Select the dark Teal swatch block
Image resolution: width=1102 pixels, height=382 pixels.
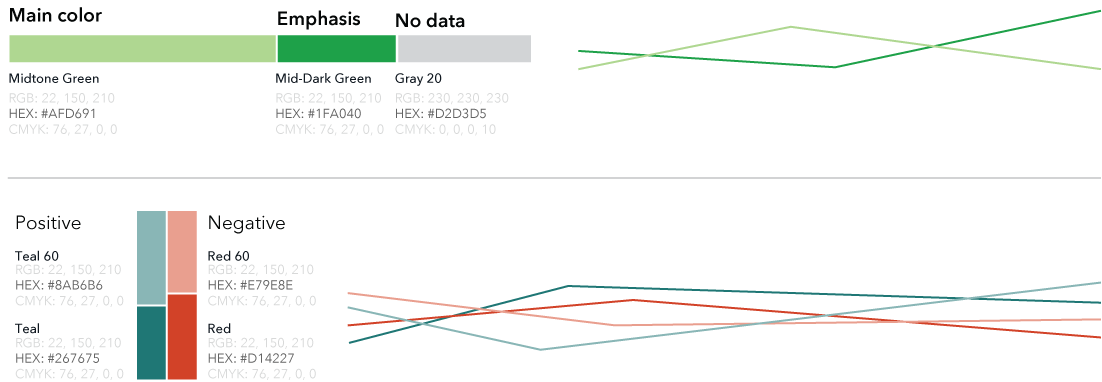click(x=151, y=343)
